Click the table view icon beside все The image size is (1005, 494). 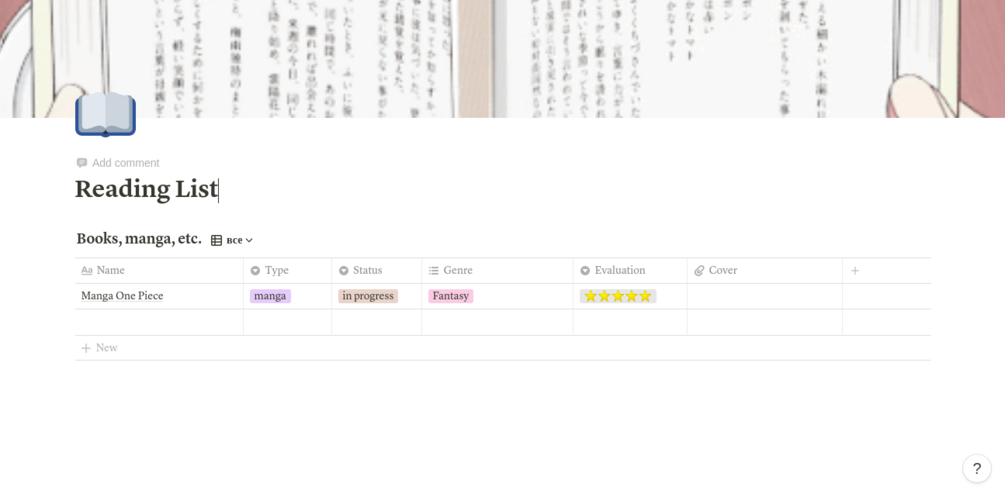pos(217,240)
